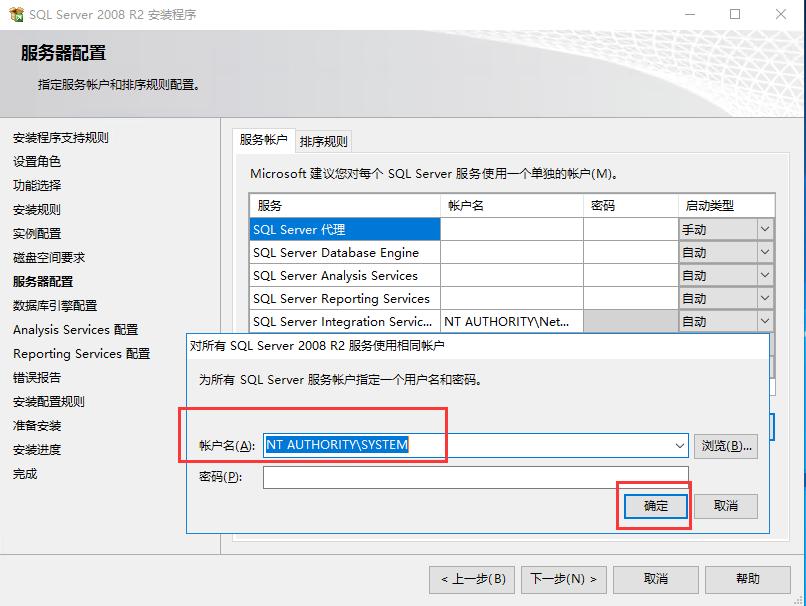The height and width of the screenshot is (606, 806).
Task: Expand the 帐户名 combo box list
Action: pos(677,445)
